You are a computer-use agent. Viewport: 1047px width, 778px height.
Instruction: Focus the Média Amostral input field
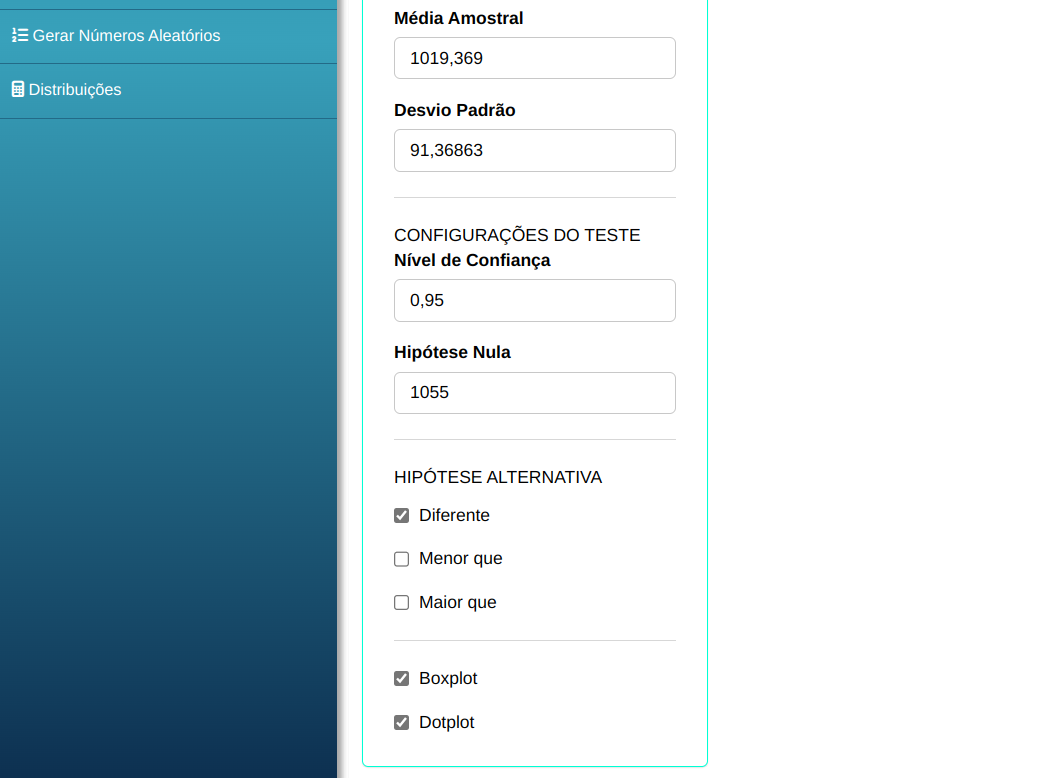tap(534, 58)
